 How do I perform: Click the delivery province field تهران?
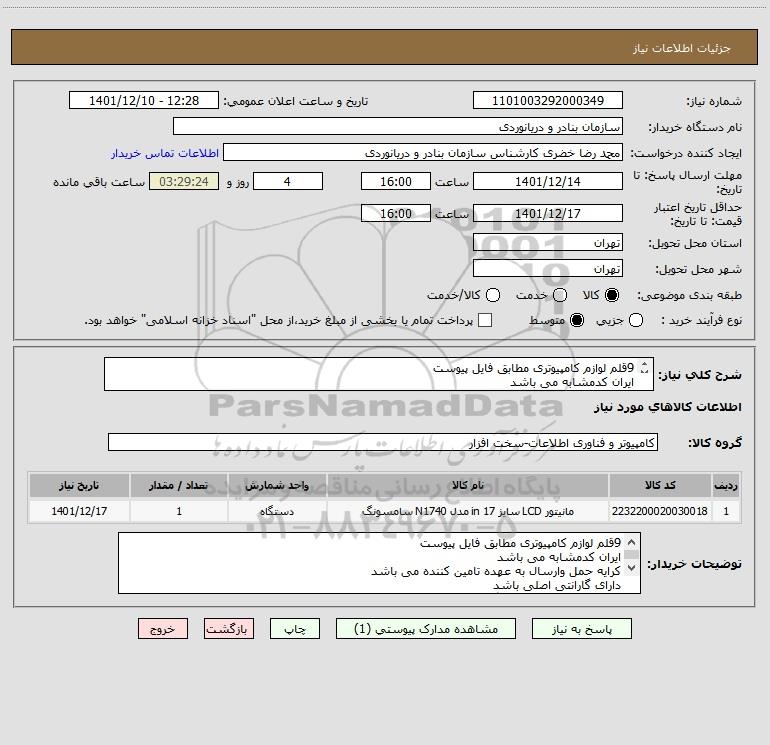548,242
